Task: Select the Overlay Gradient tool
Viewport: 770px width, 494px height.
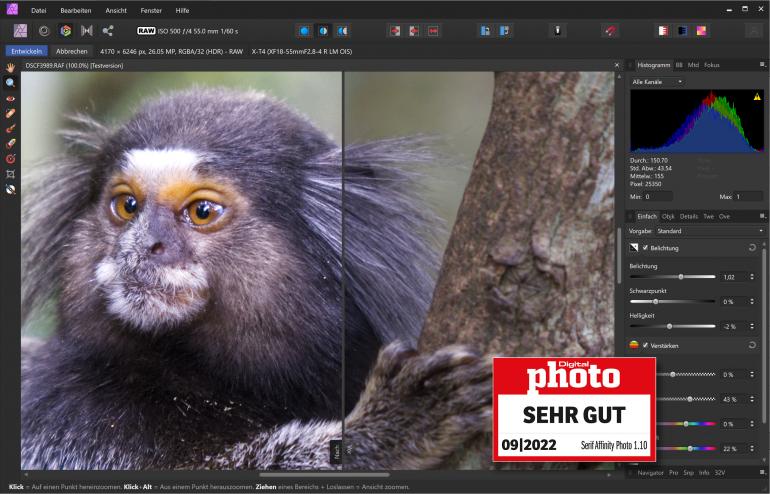Action: point(10,159)
